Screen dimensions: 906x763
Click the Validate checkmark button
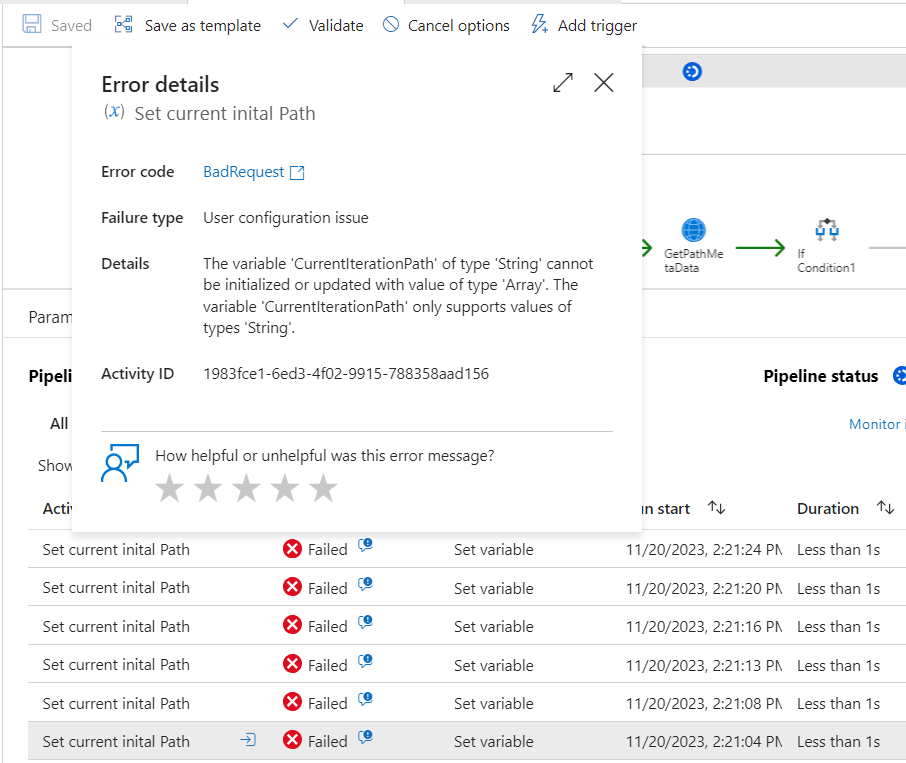click(x=322, y=25)
